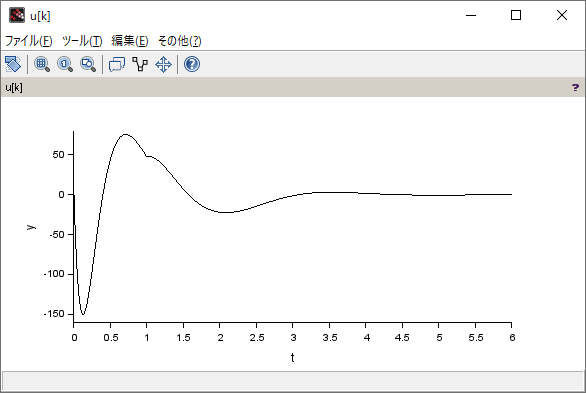This screenshot has width=586, height=393.
Task: Click zoom-to-shapes magnifier icon
Action: tap(88, 64)
